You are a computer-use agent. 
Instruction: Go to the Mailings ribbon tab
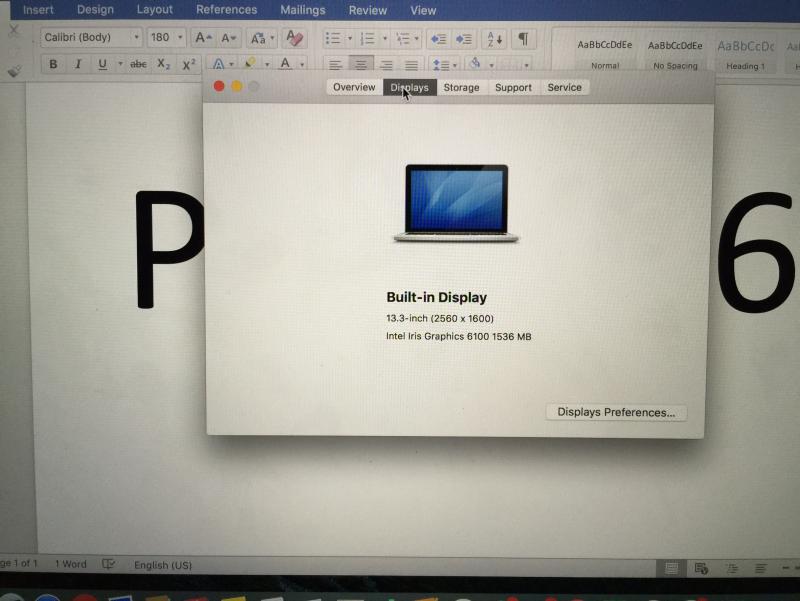(303, 10)
